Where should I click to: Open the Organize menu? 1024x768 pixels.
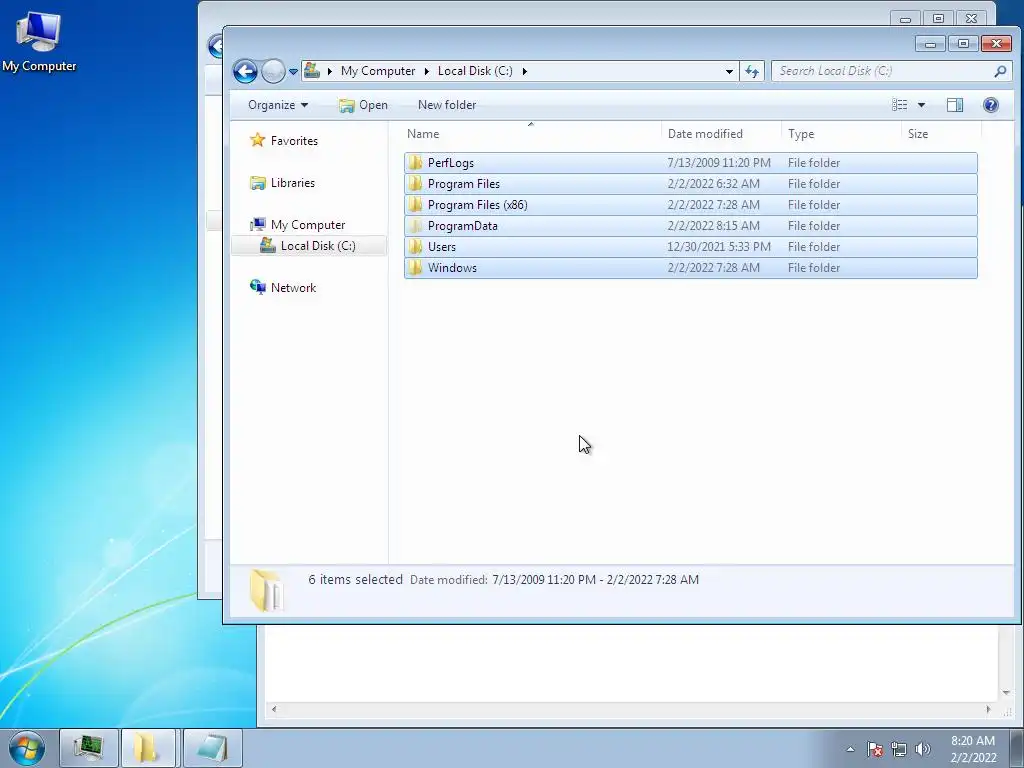tap(278, 105)
